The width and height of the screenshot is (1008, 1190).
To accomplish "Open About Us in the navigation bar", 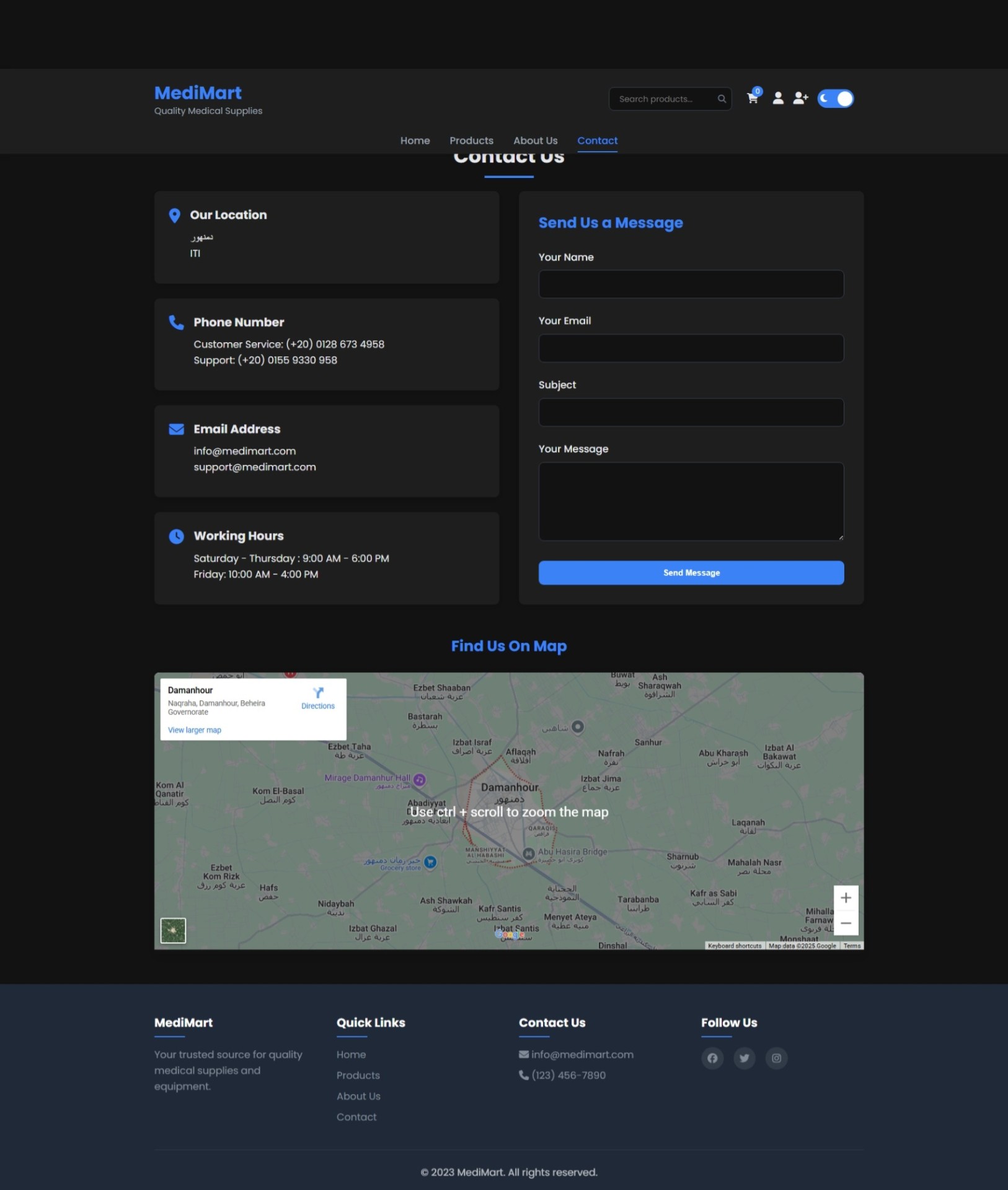I will coord(535,141).
